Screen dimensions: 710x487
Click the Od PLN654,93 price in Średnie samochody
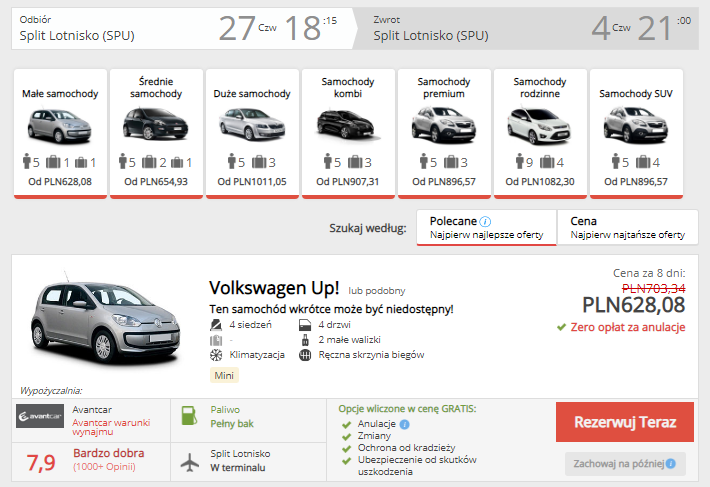[x=156, y=182]
